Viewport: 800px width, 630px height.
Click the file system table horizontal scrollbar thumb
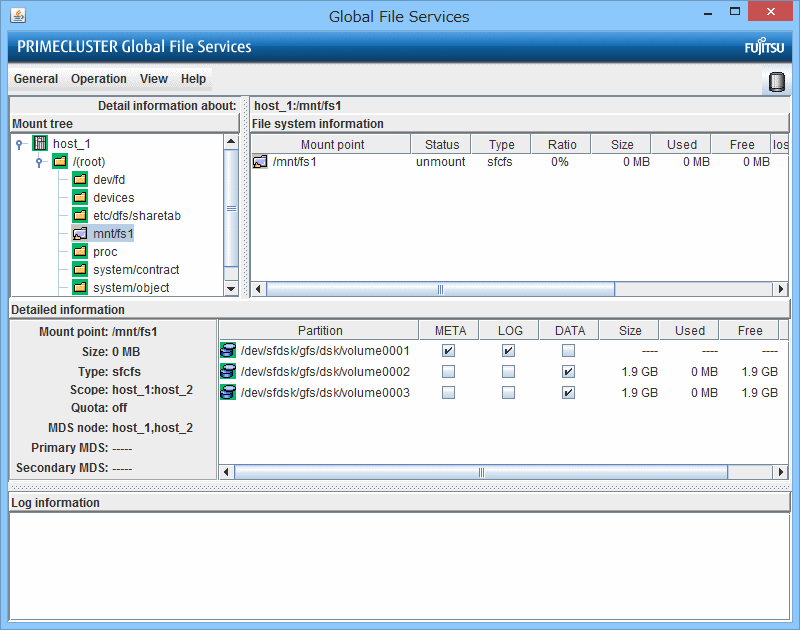point(440,289)
